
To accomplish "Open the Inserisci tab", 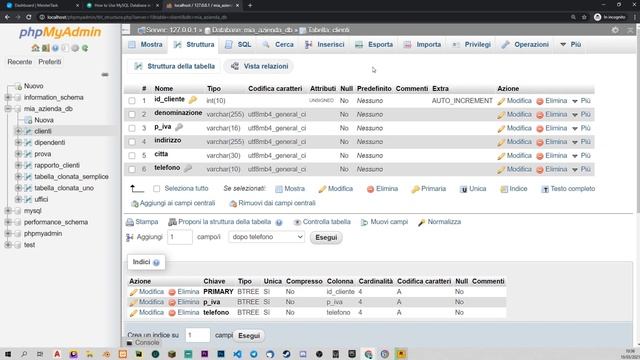I will (325, 44).
